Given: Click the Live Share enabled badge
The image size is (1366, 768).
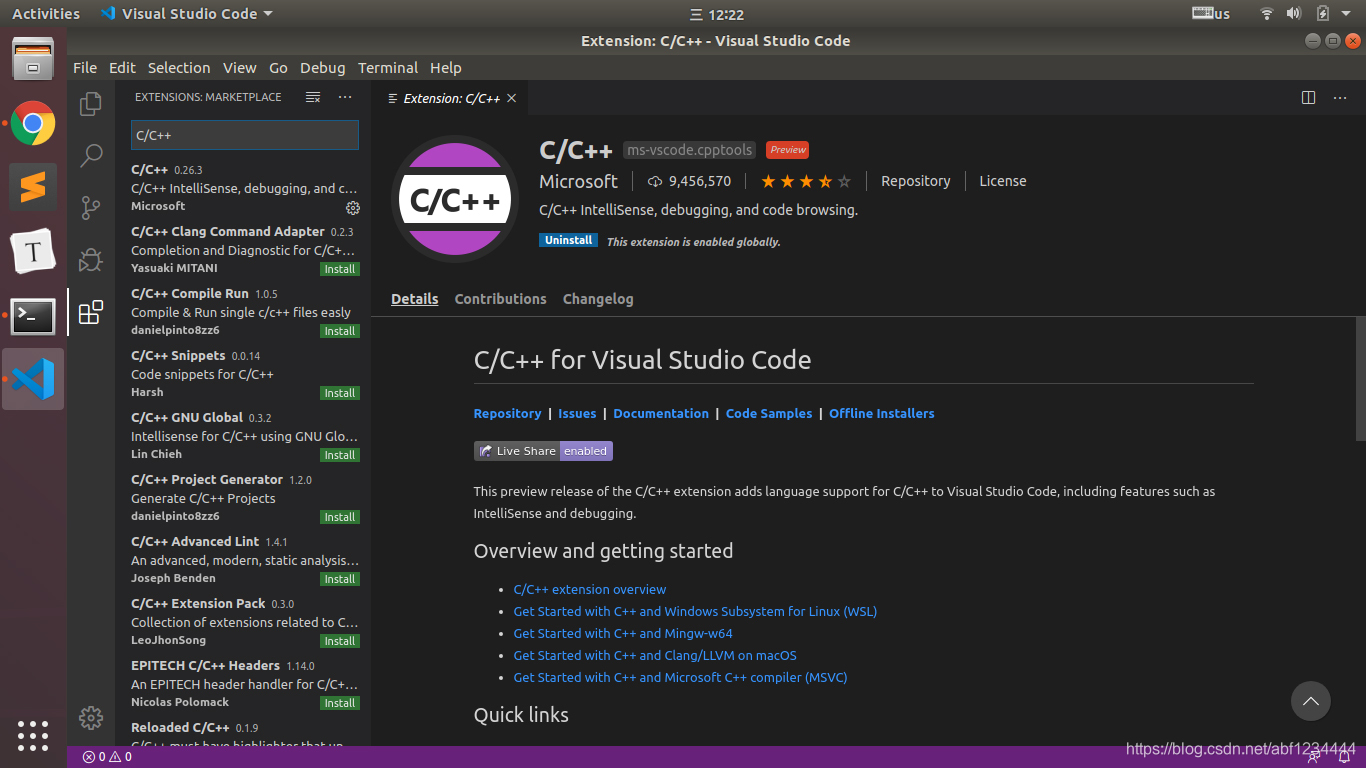Looking at the screenshot, I should coord(543,451).
